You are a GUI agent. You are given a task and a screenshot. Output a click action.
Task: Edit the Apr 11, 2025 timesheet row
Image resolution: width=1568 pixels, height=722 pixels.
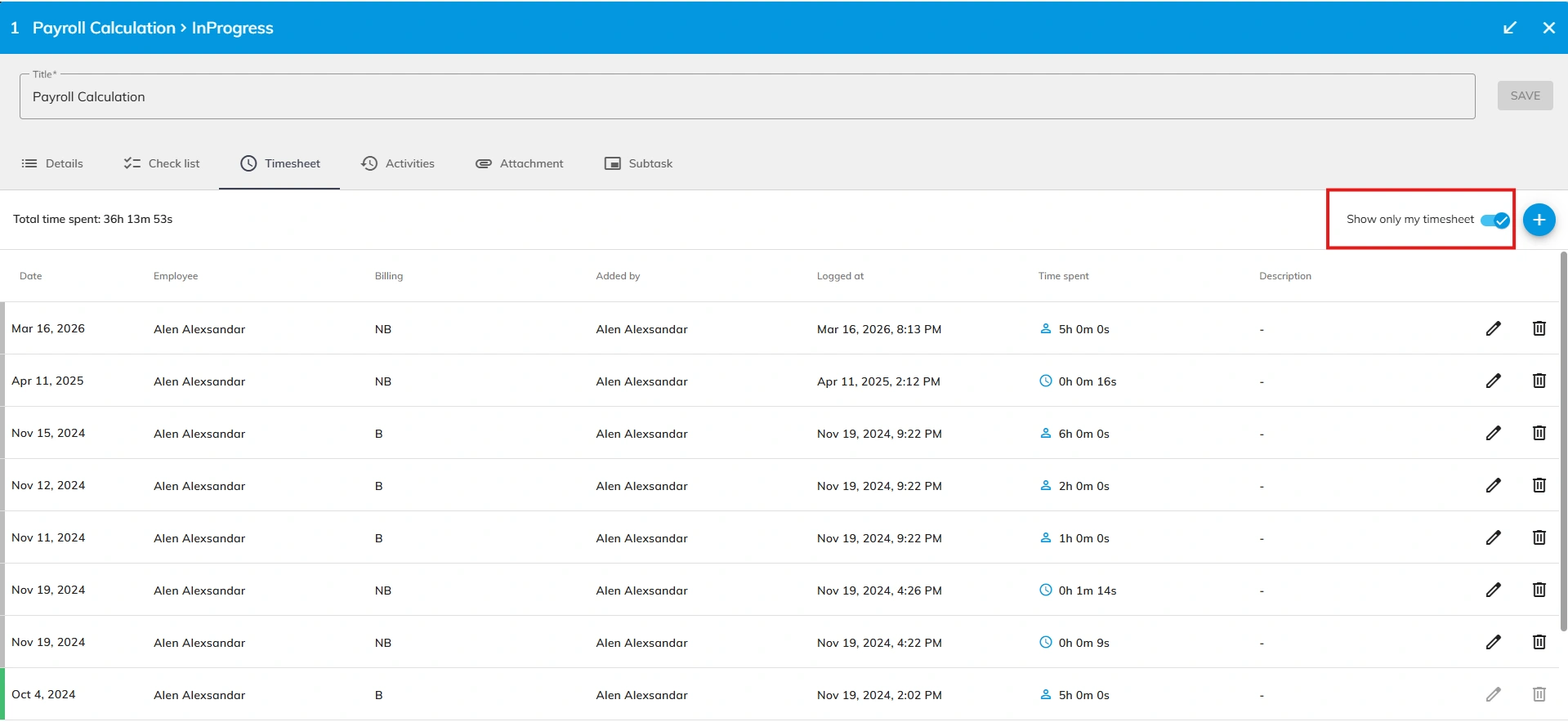(1493, 381)
